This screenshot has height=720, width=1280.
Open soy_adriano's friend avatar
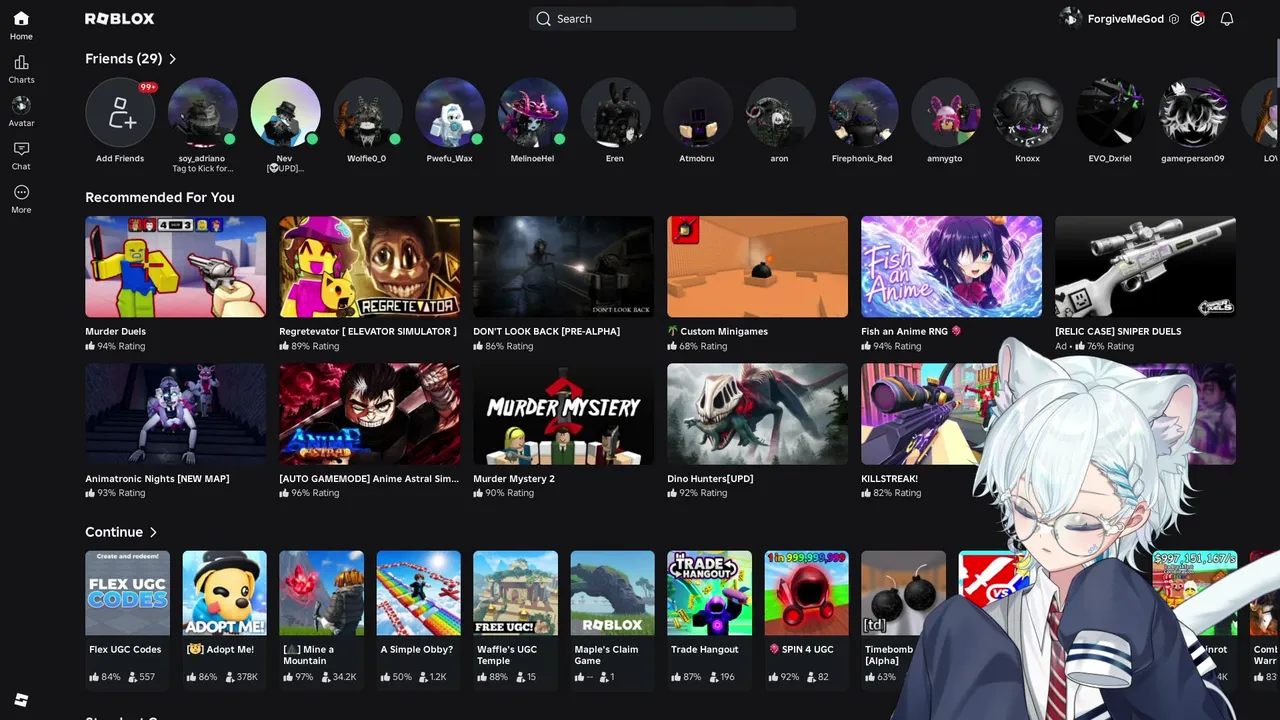click(203, 113)
